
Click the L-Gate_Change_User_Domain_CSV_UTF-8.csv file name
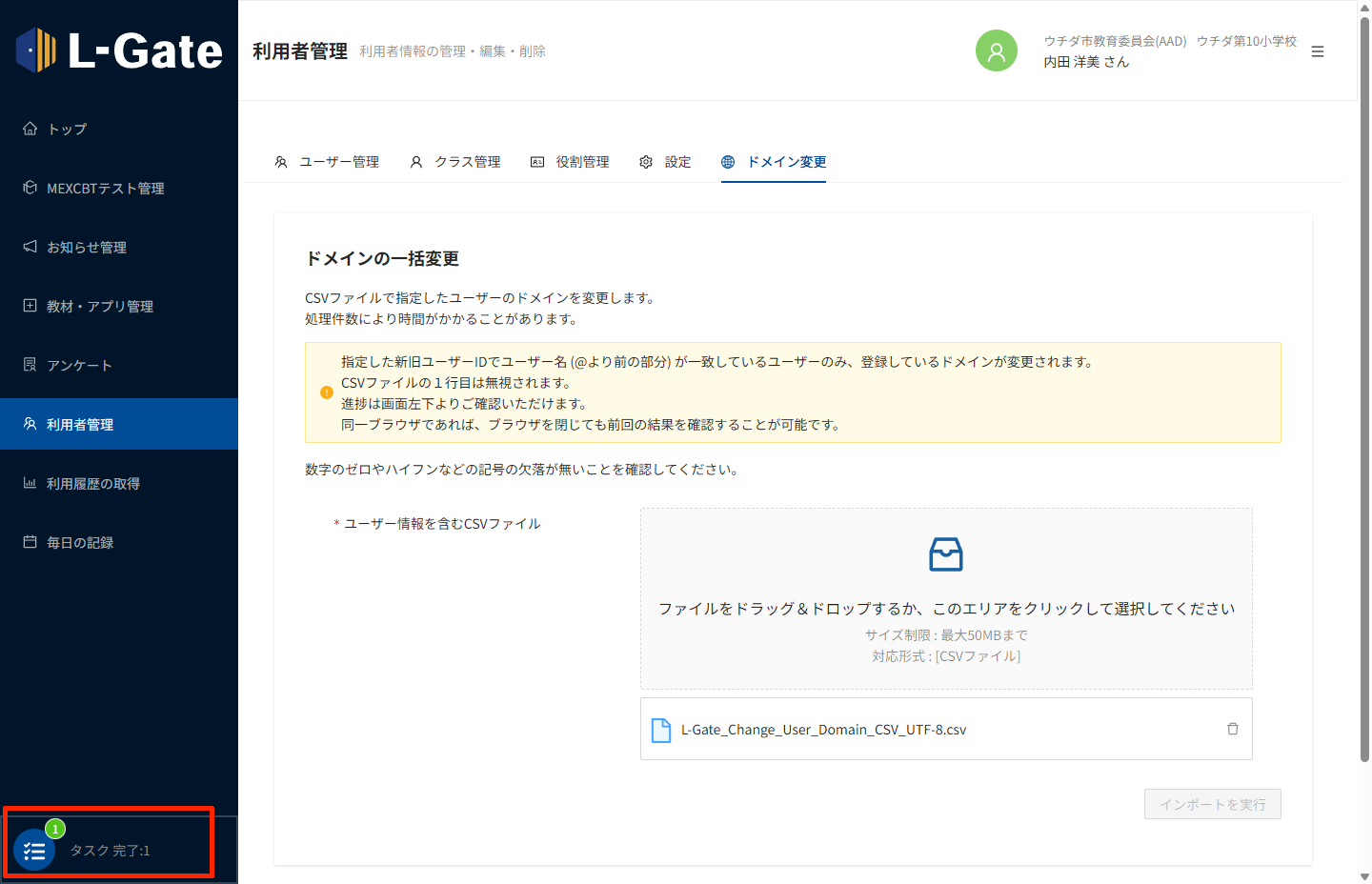823,730
